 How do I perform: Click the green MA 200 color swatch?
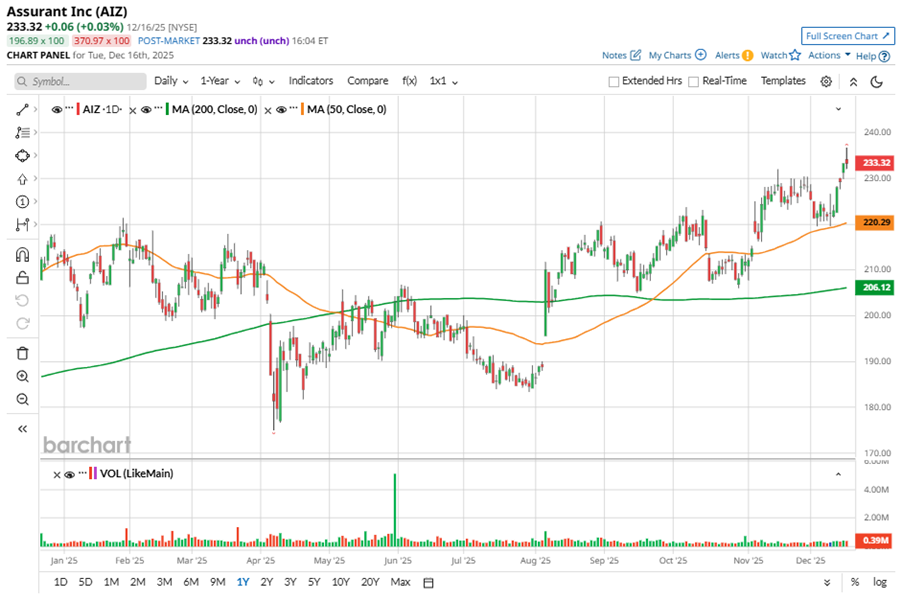pyautogui.click(x=167, y=109)
